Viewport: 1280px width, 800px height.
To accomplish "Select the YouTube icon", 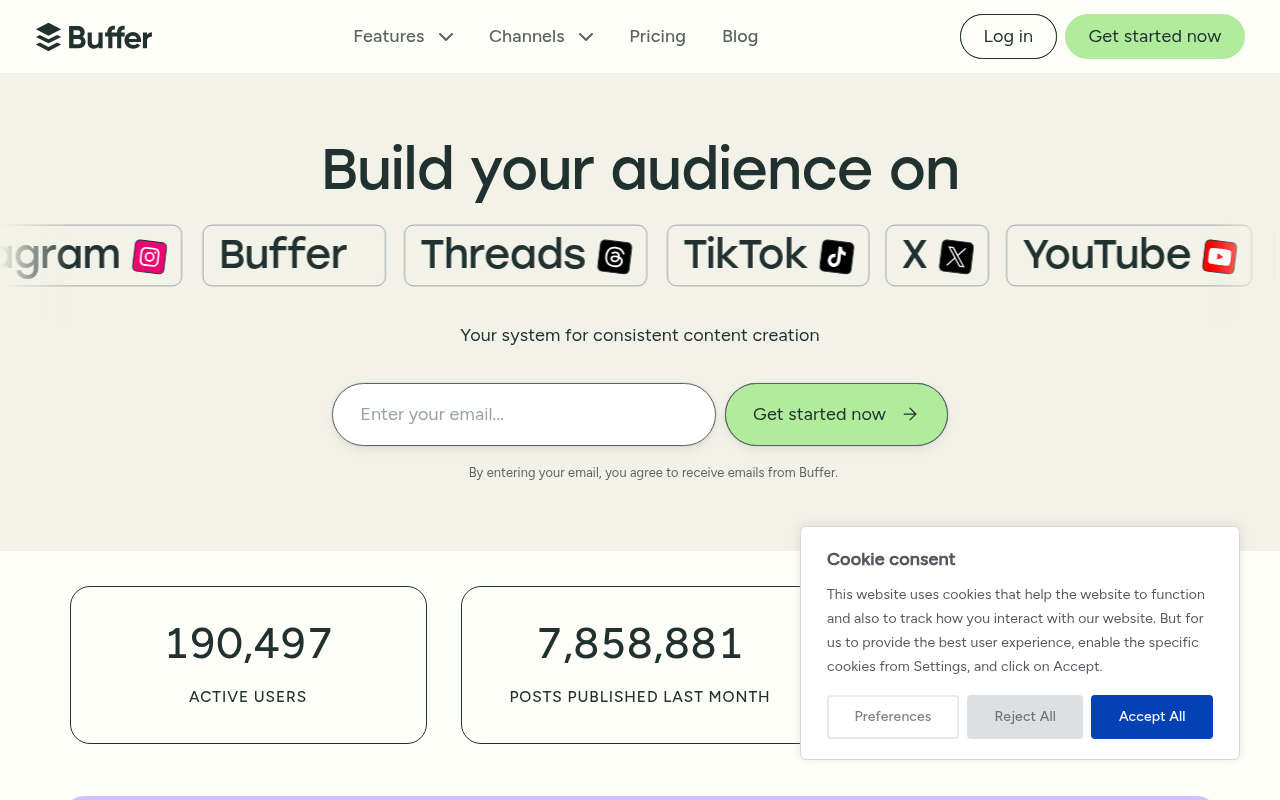I will tap(1218, 257).
